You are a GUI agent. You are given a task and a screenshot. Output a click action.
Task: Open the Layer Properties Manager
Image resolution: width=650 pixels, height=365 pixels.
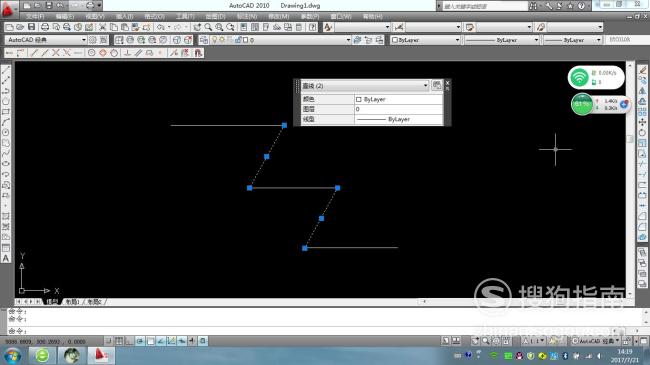coord(204,40)
